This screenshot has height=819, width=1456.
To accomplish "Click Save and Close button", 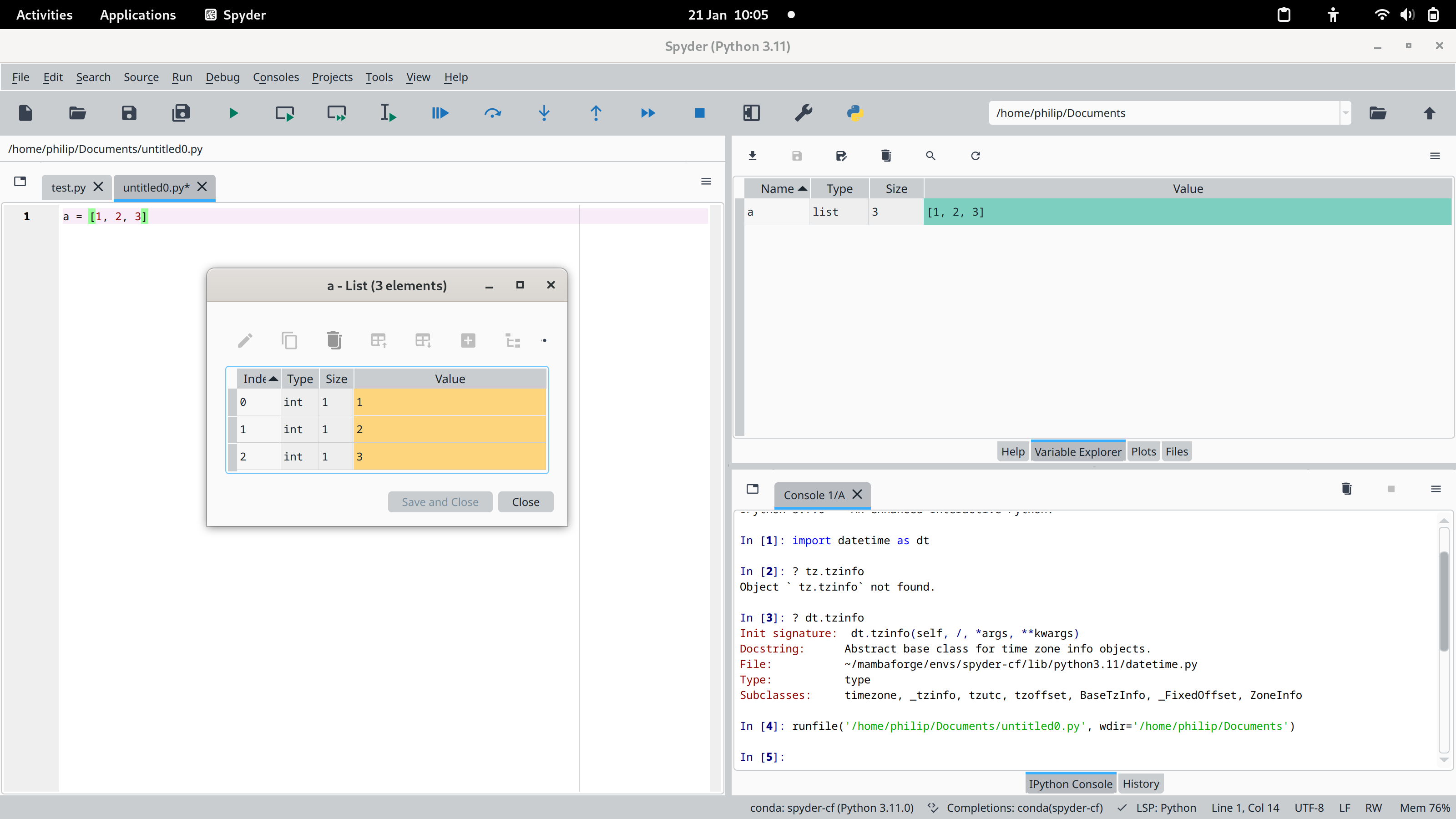I will [x=440, y=502].
